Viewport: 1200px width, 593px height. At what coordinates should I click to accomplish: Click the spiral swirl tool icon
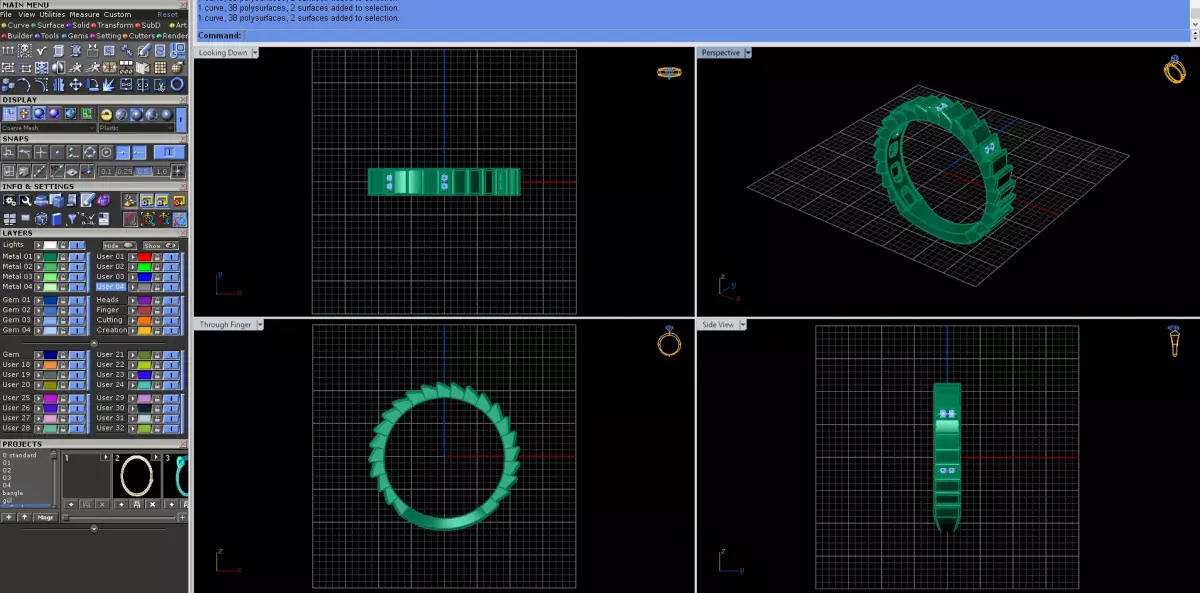point(160,50)
